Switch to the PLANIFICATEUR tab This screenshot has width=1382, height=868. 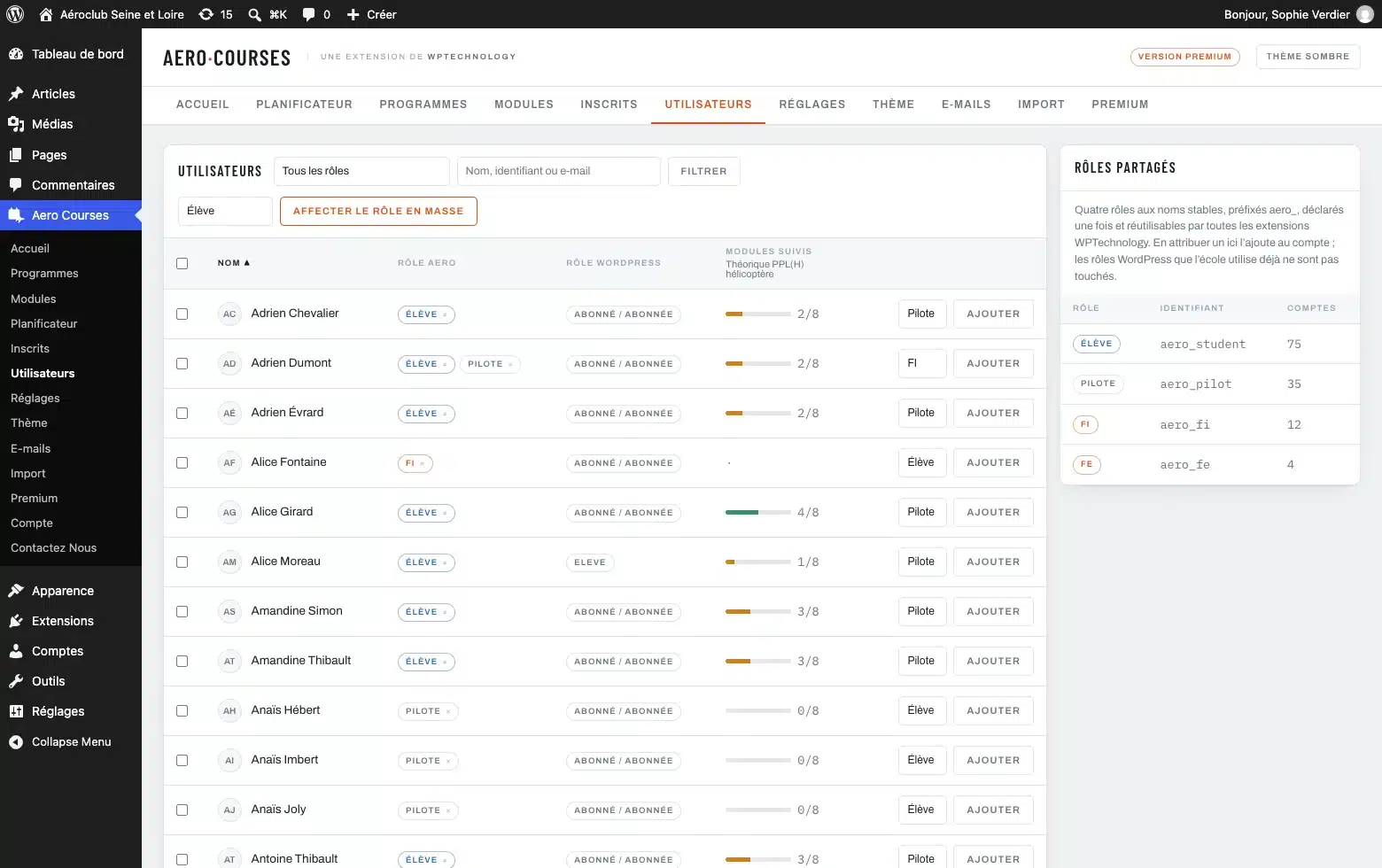304,105
